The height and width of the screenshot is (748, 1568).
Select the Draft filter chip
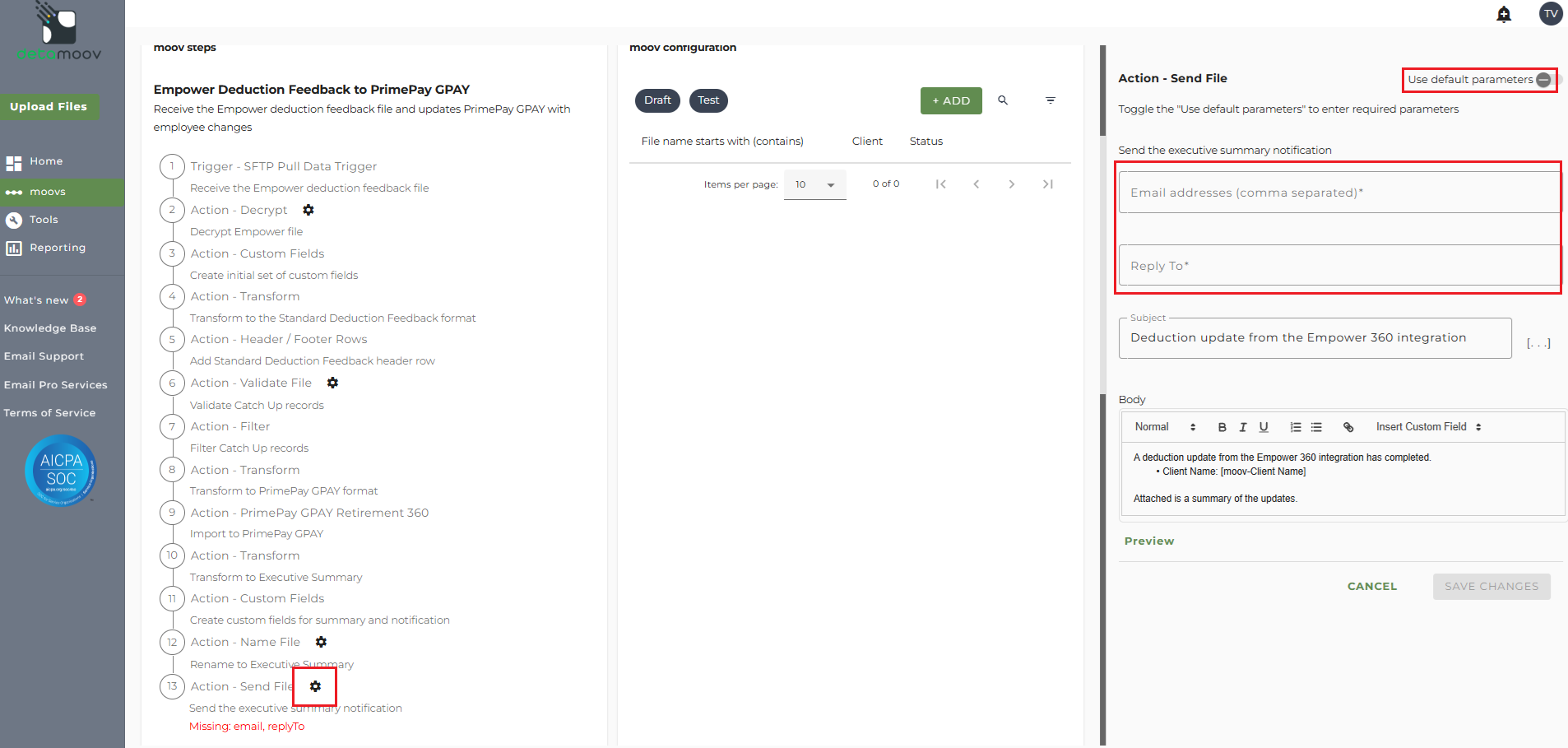click(x=657, y=100)
